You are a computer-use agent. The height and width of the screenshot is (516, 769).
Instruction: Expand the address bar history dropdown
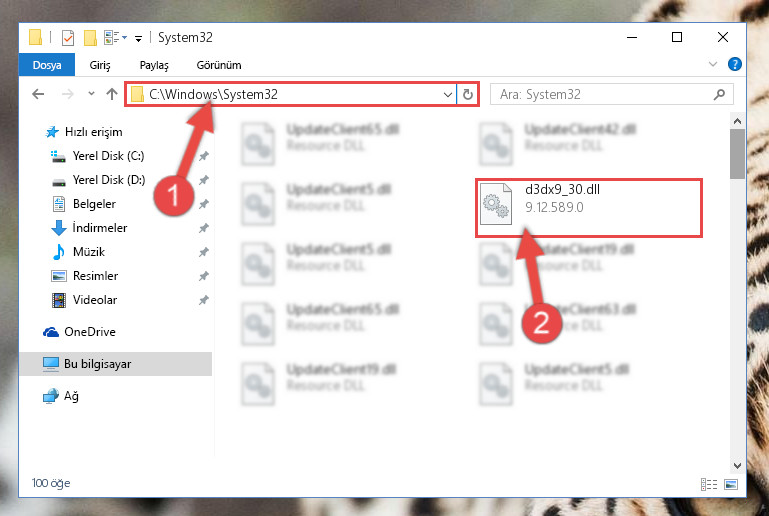[447, 95]
